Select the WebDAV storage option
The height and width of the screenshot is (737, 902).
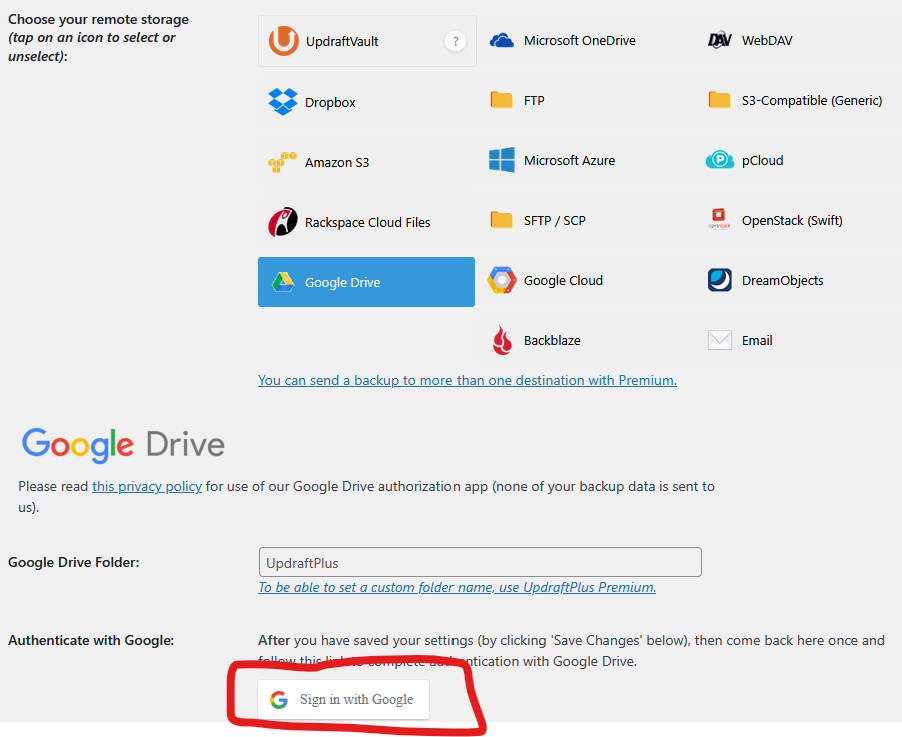coord(766,41)
